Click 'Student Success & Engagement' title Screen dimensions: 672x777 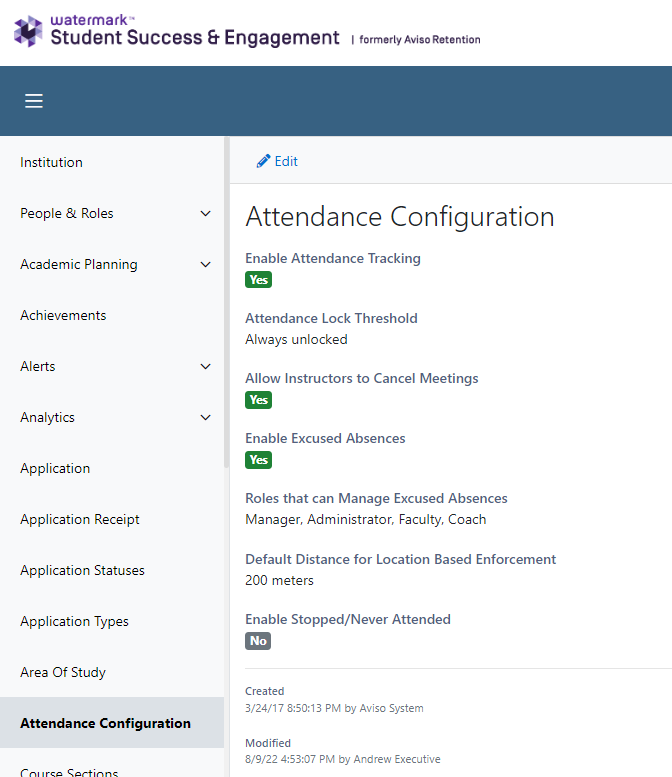tap(195, 38)
